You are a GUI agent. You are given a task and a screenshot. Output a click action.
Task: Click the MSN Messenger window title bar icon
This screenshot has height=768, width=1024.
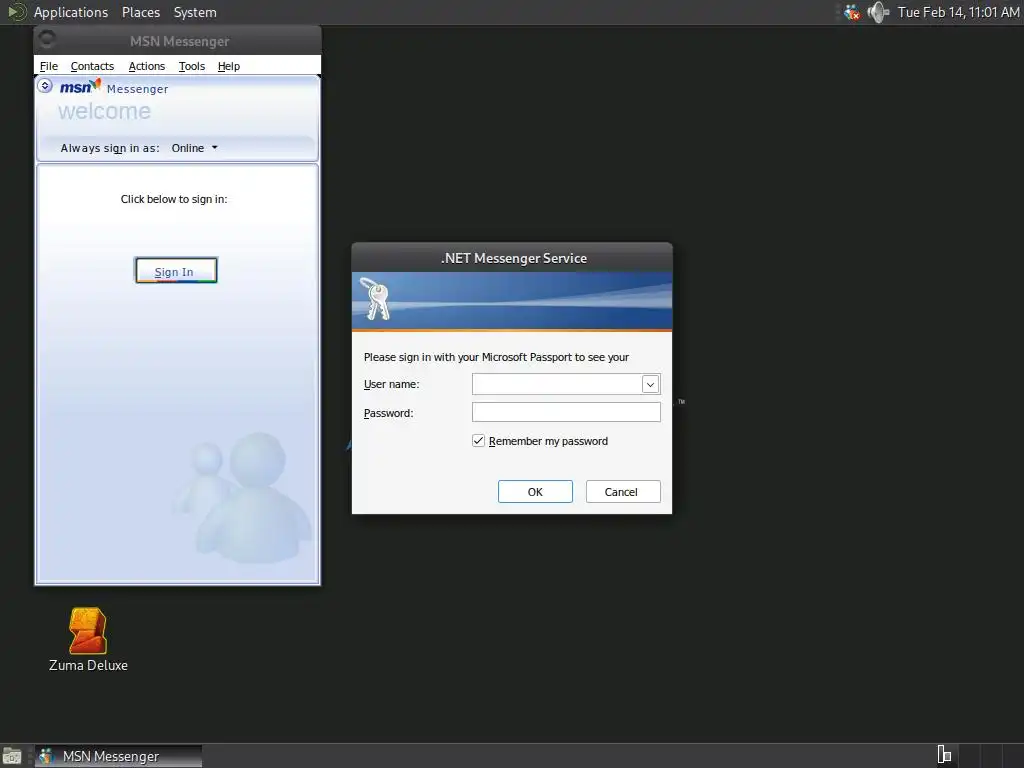[x=46, y=40]
